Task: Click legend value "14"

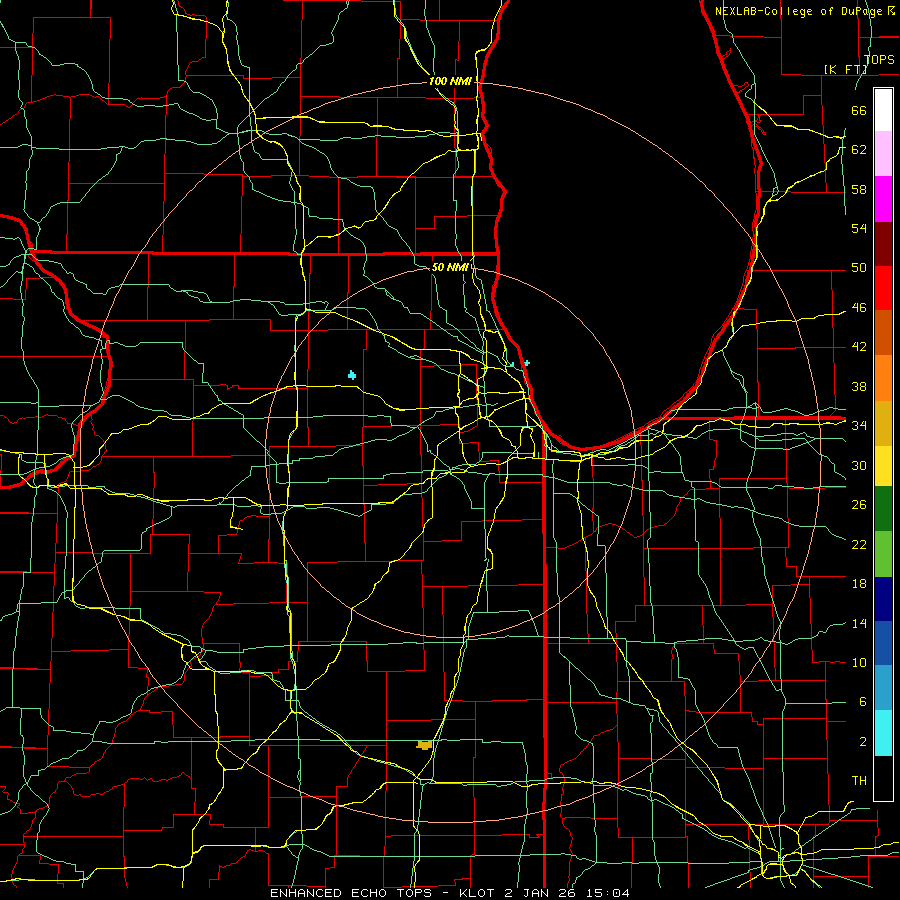Action: [x=859, y=623]
